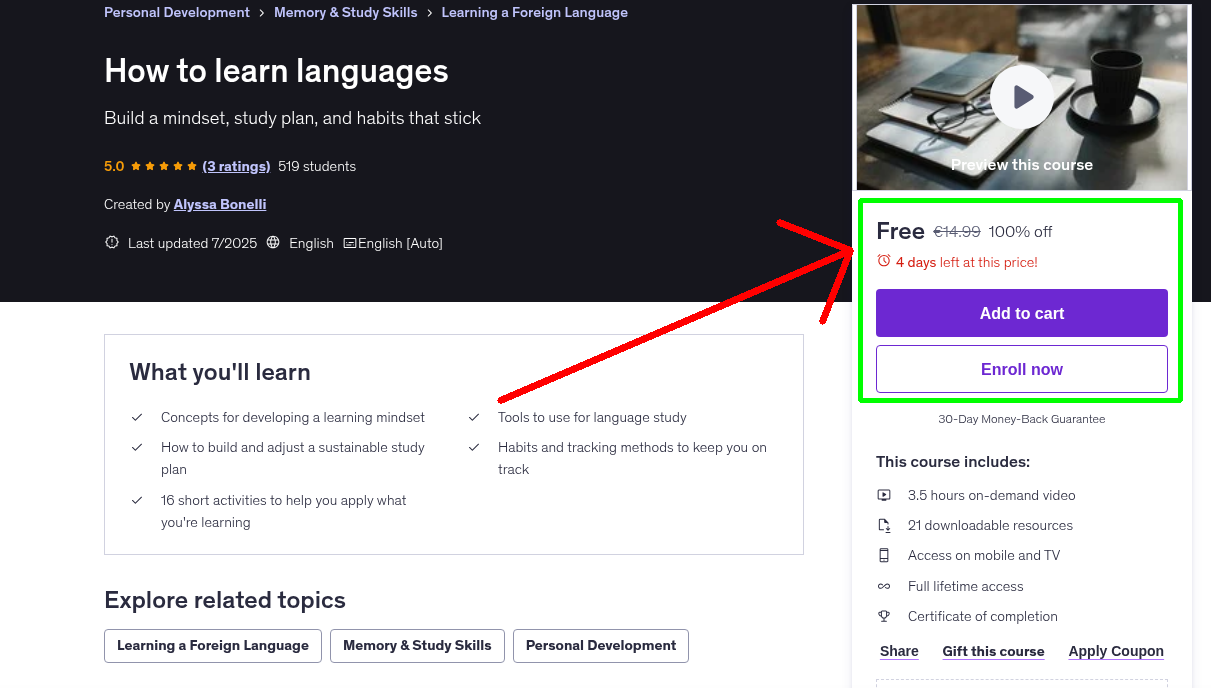Click the on-demand video icon

click(x=884, y=495)
